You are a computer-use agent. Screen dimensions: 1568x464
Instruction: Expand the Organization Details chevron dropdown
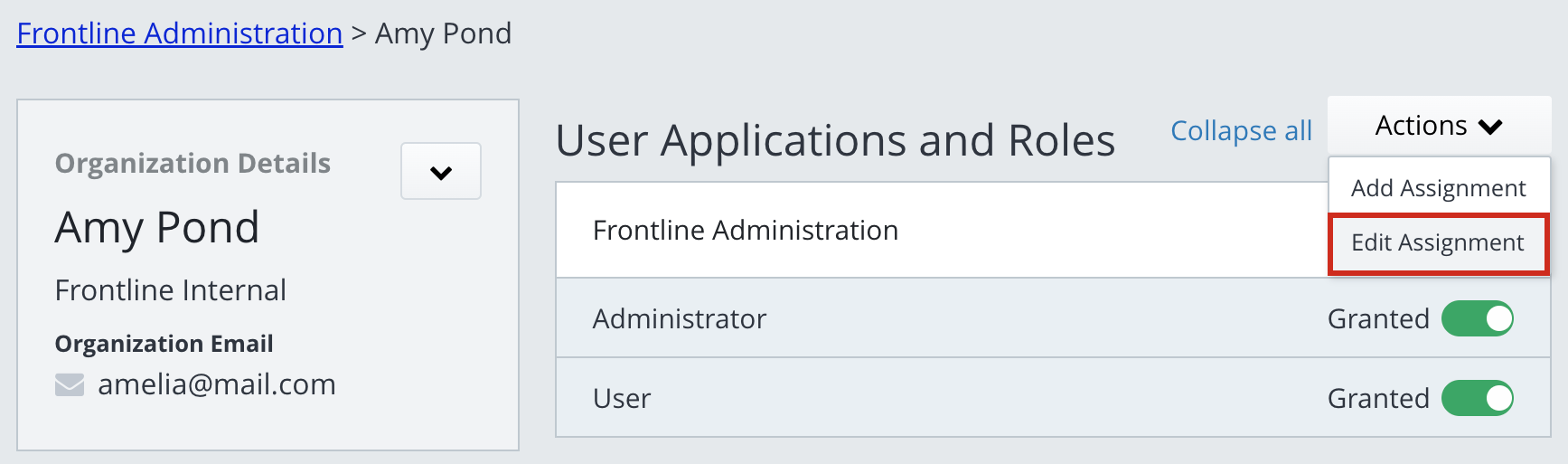[x=441, y=171]
